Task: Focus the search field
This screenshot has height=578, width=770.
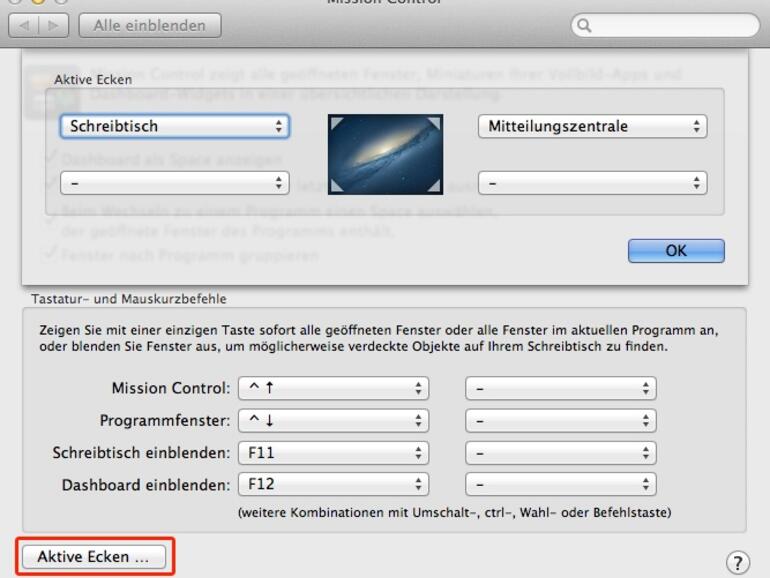Action: pos(665,25)
